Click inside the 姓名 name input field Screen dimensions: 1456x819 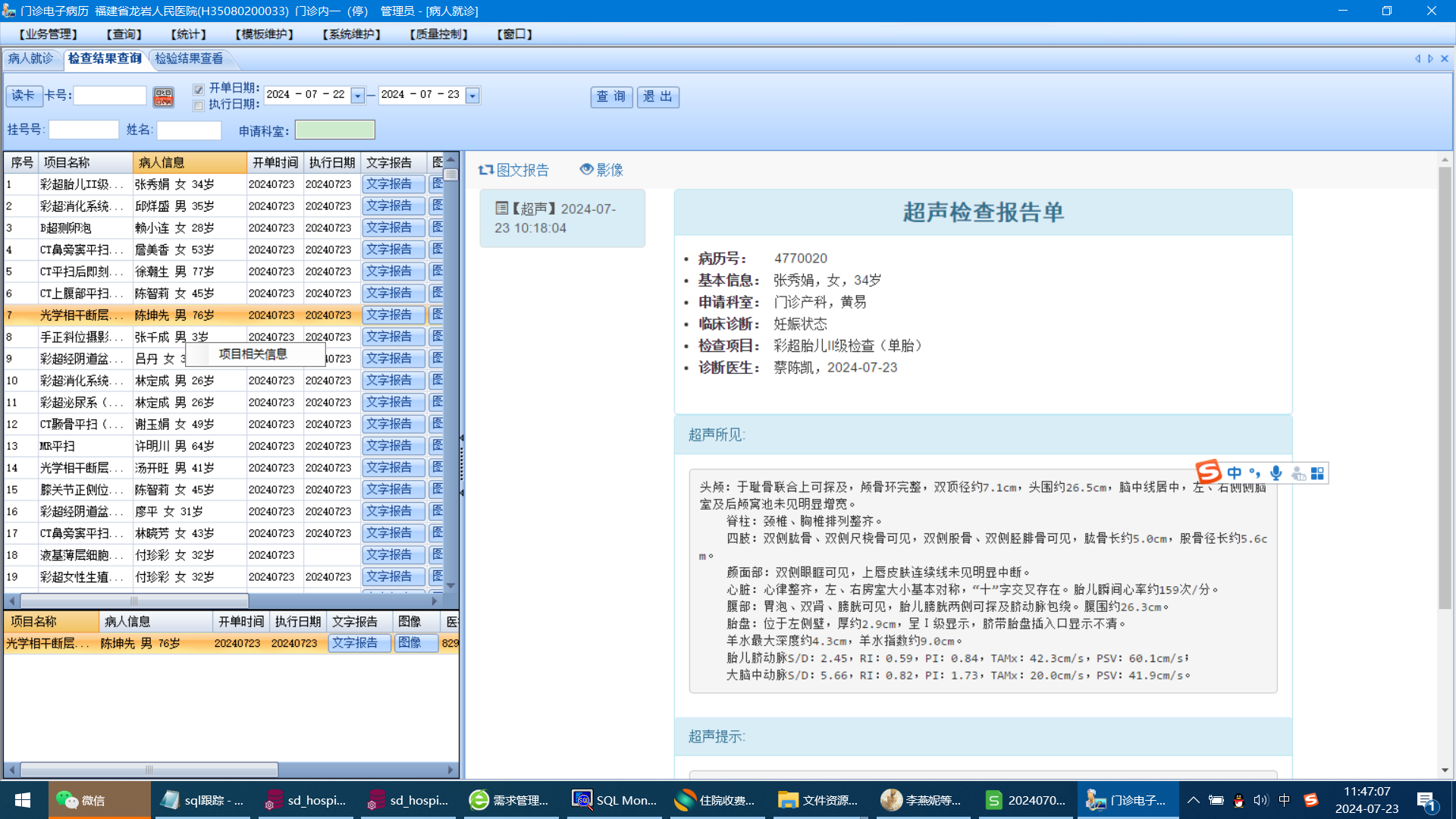(x=189, y=130)
